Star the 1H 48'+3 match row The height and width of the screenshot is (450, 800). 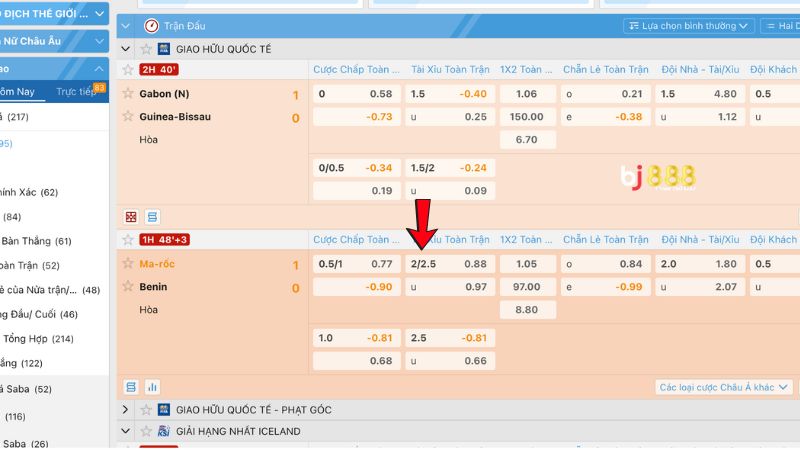point(128,240)
